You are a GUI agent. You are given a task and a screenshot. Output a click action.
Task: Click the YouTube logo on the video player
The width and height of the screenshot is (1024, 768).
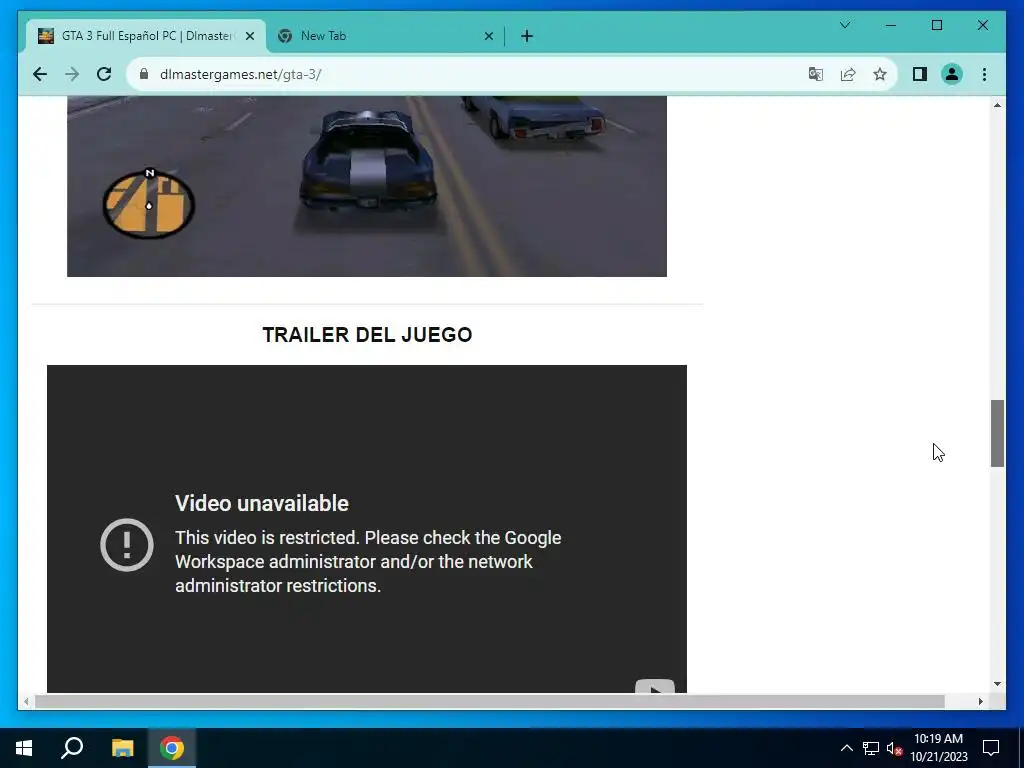(654, 686)
